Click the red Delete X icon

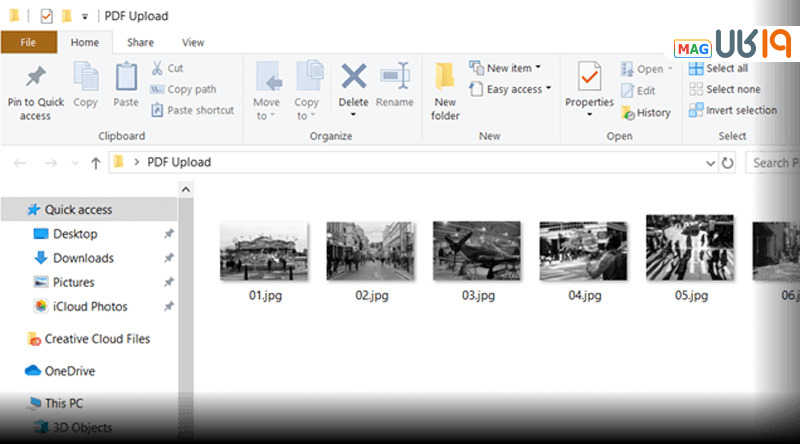pos(353,77)
